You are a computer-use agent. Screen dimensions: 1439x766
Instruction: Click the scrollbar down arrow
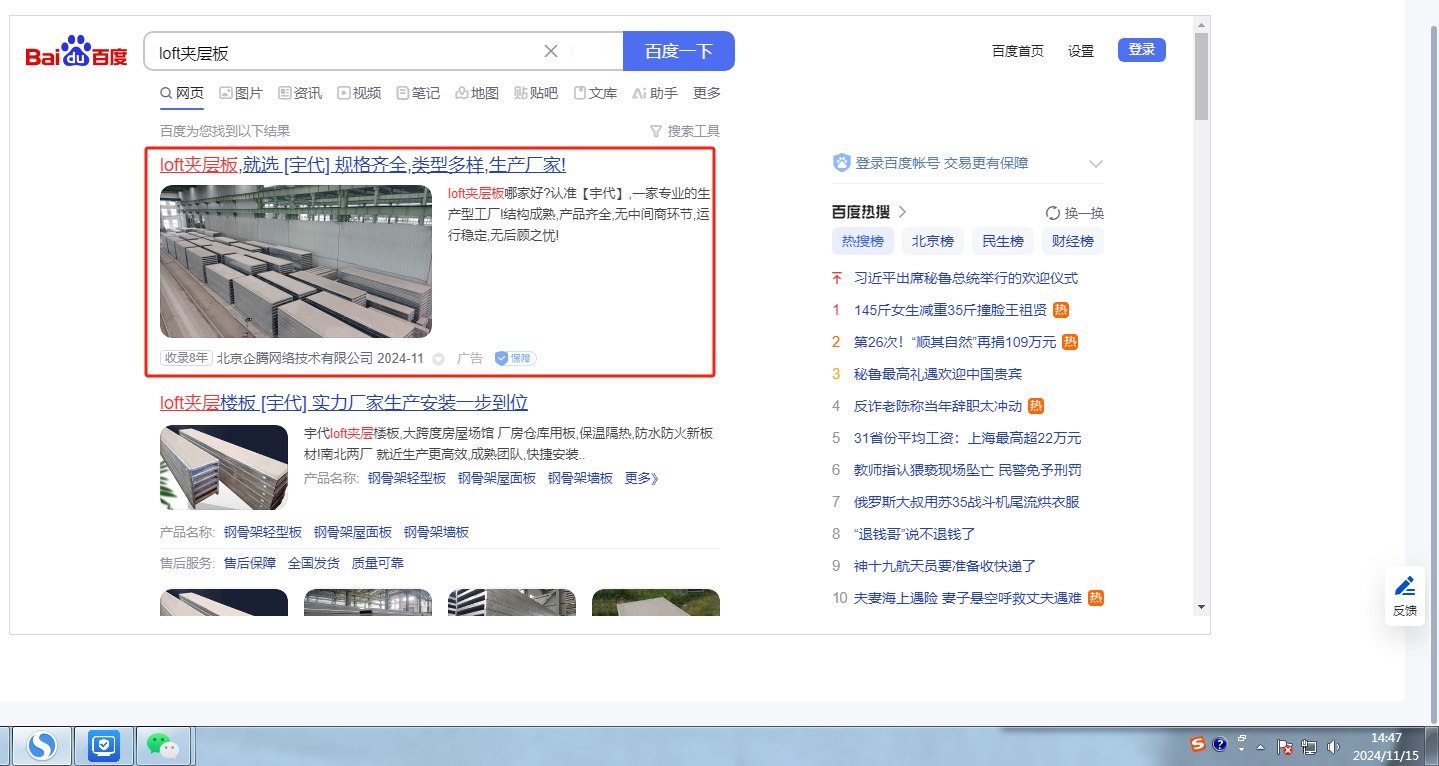1201,607
